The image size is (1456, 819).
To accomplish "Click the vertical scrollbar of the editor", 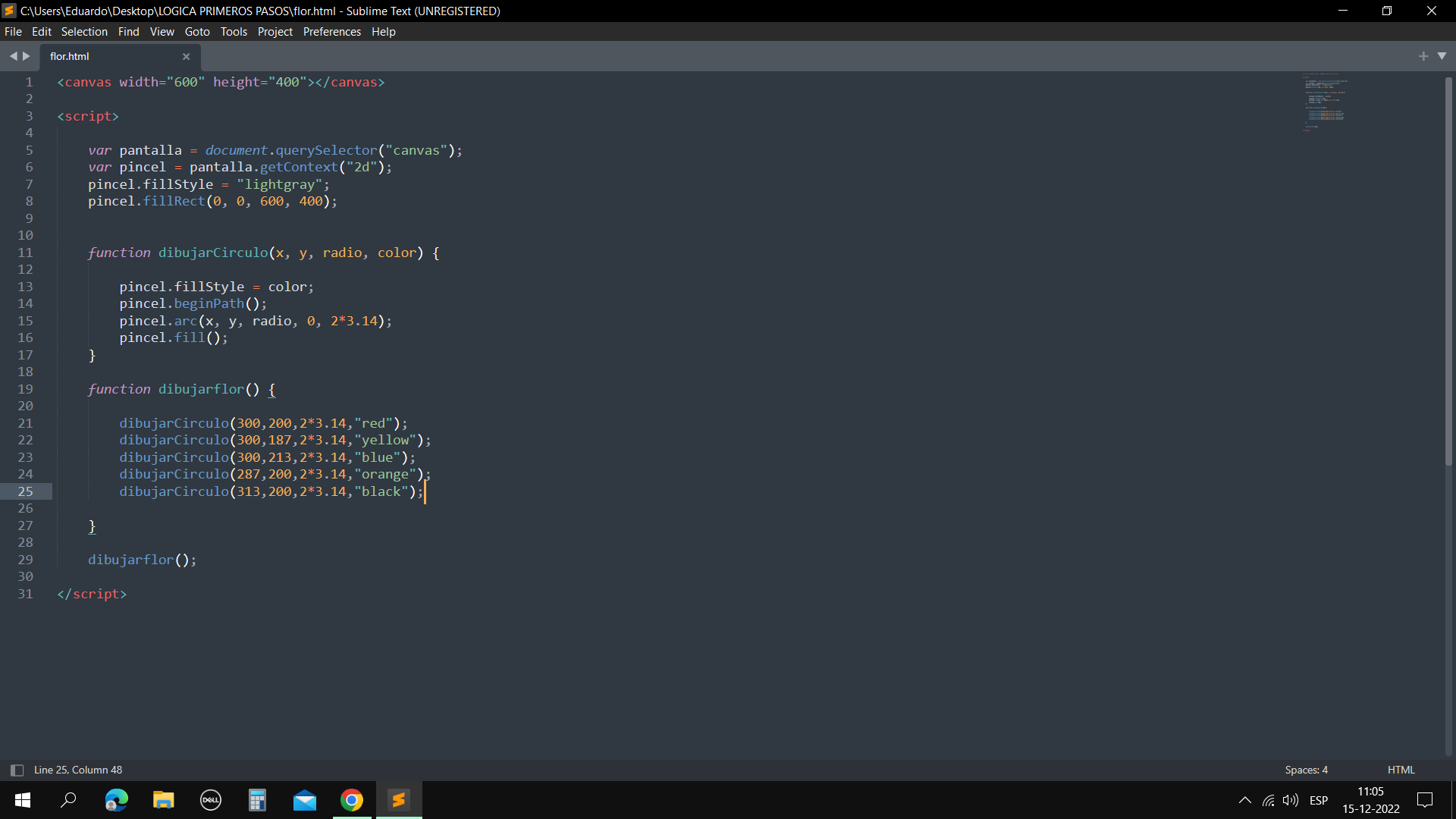I will coord(1448,271).
